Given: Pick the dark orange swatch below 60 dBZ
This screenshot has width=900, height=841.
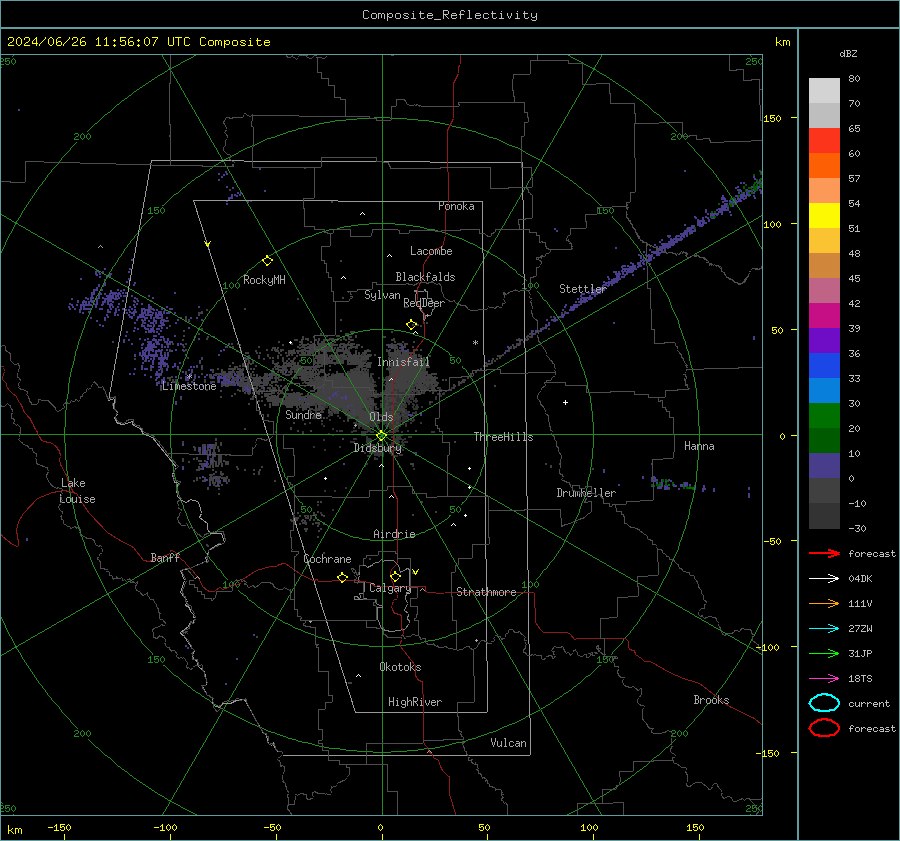Looking at the screenshot, I should 824,166.
